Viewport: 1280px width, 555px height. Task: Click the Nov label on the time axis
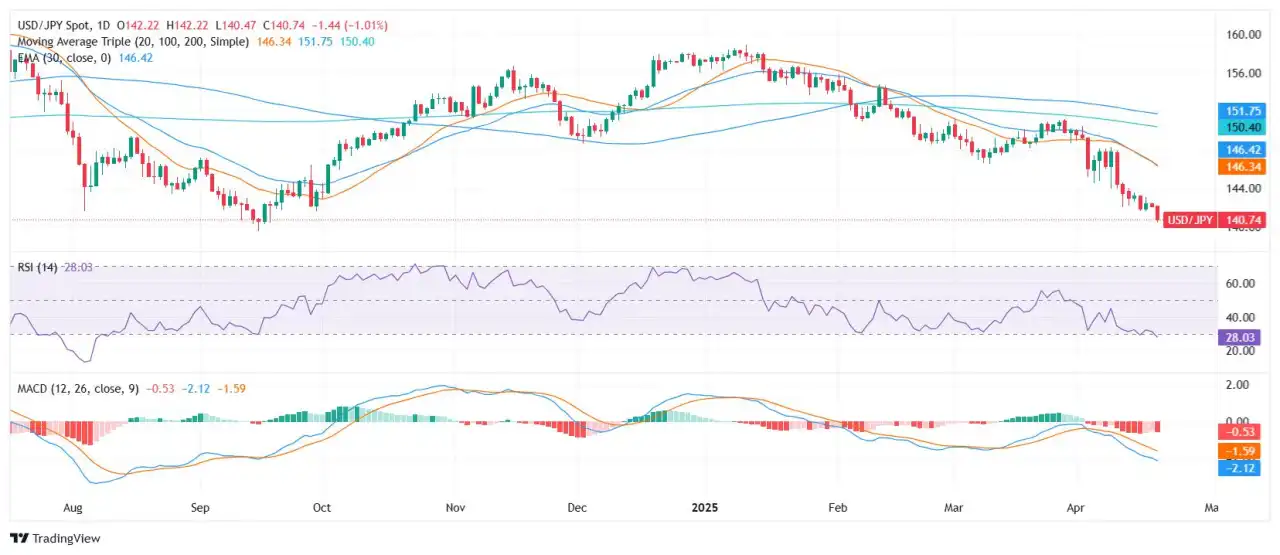pyautogui.click(x=455, y=508)
